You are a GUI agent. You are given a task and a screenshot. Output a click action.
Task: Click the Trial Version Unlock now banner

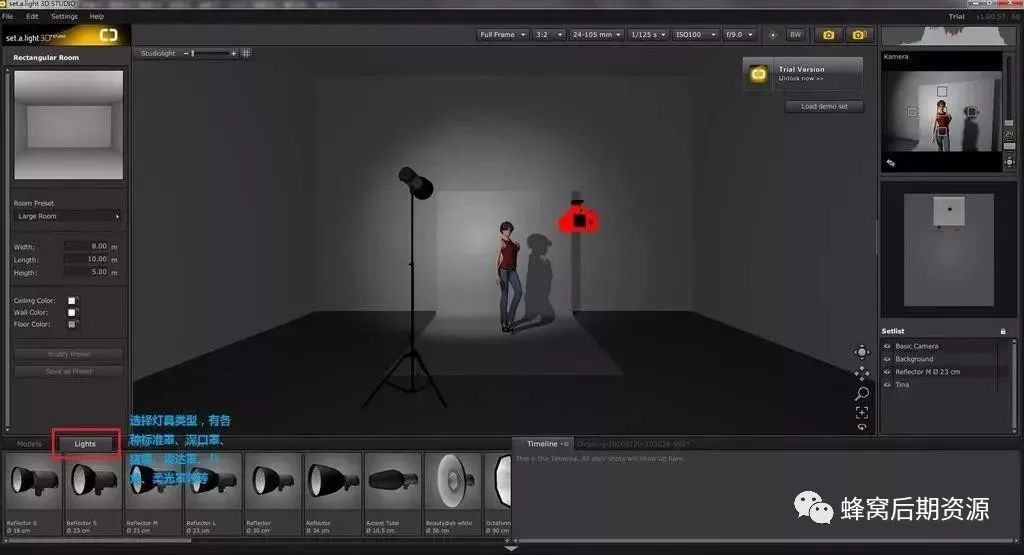pos(803,74)
